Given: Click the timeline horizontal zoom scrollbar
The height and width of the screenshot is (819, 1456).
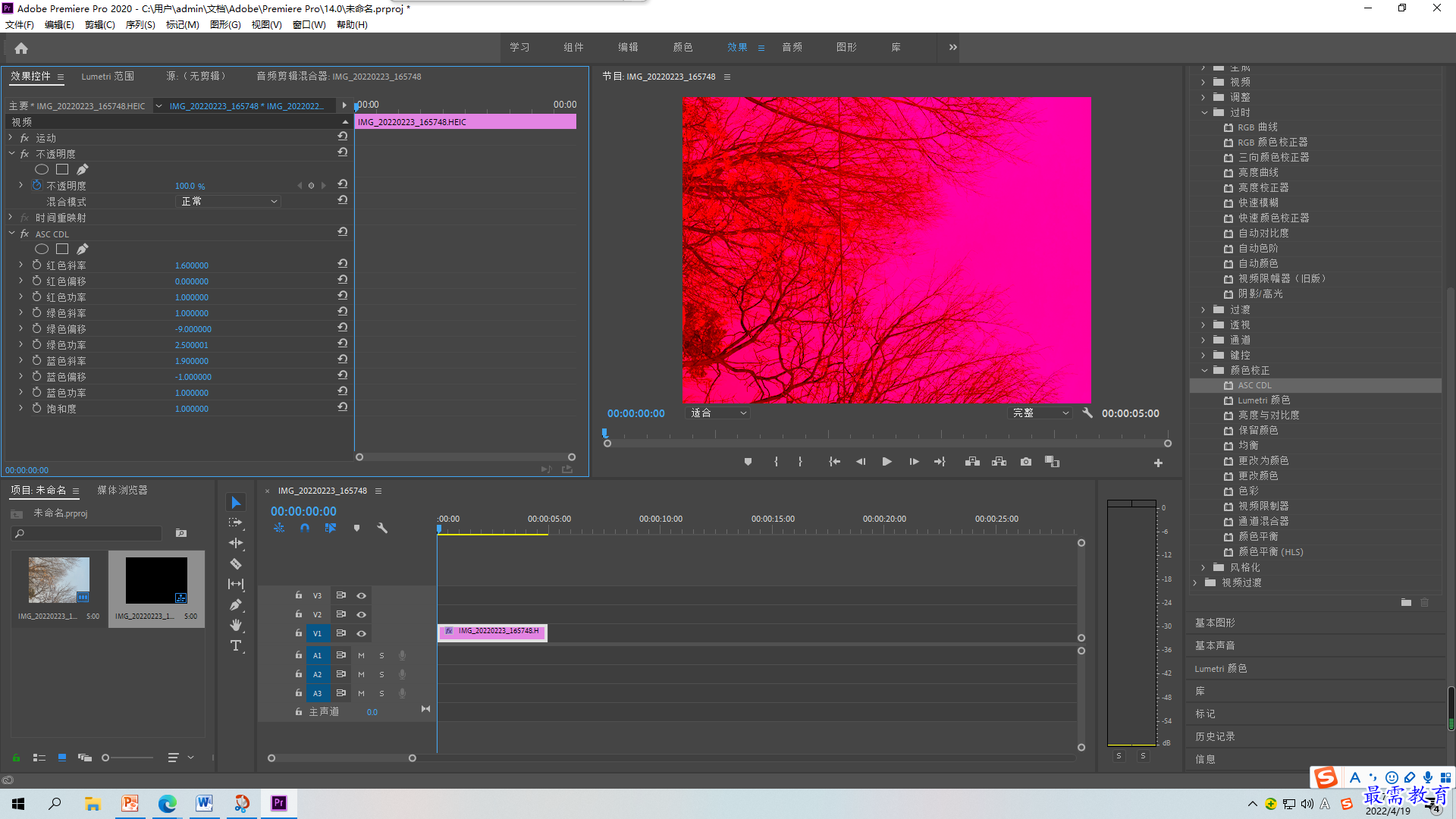Looking at the screenshot, I should click(342, 758).
